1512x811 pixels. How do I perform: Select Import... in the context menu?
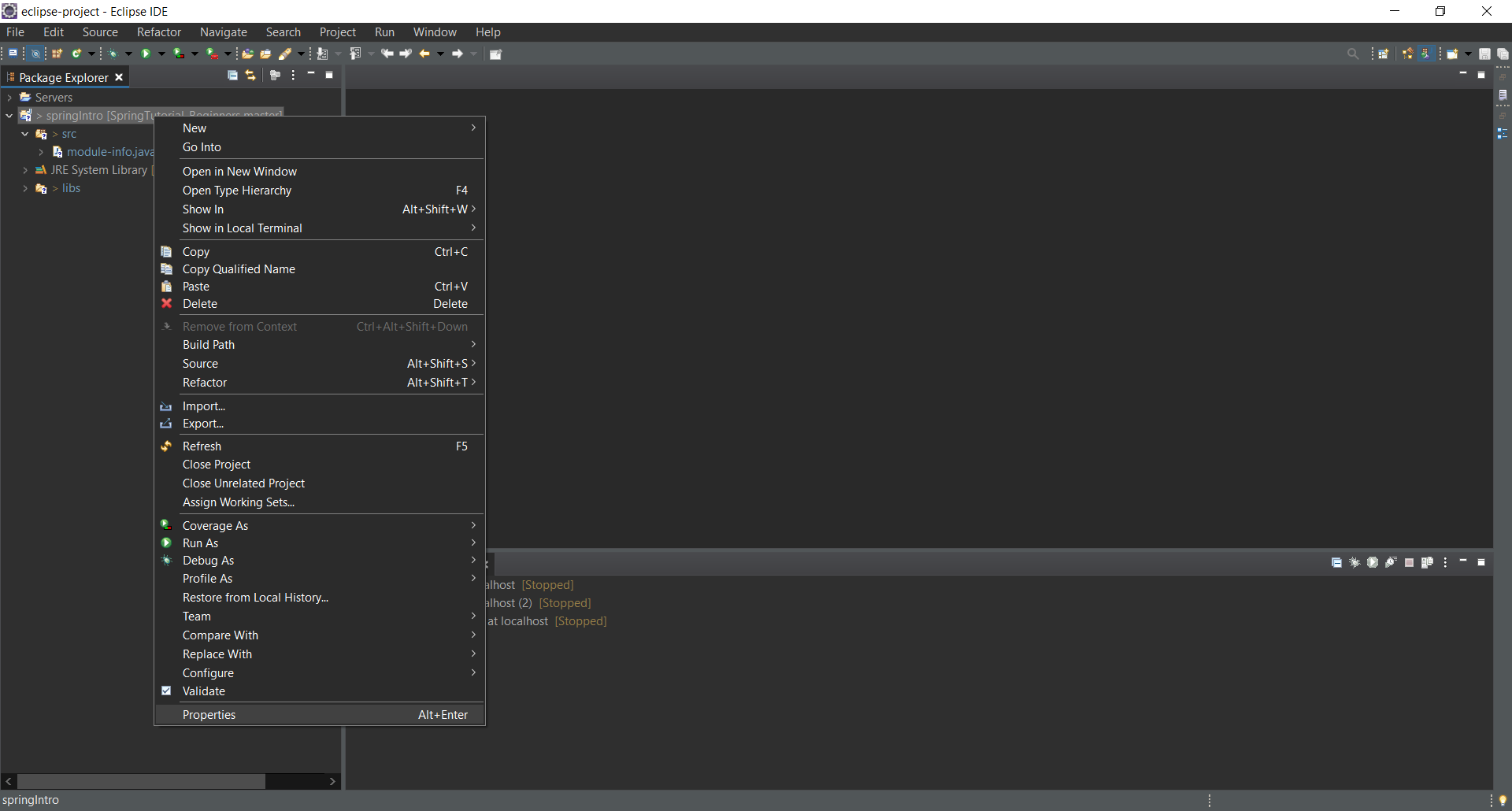tap(320, 406)
